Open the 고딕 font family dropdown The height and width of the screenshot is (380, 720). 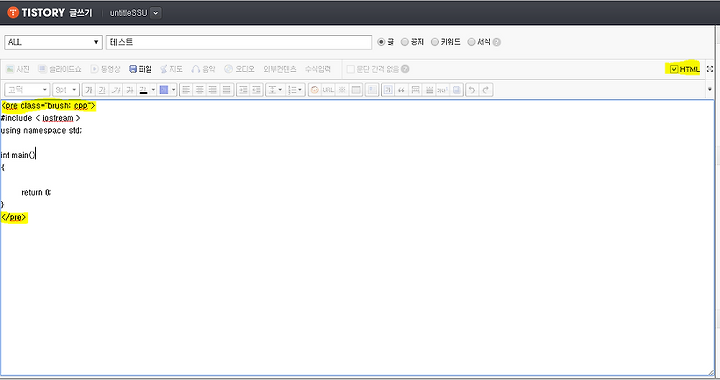pos(27,89)
